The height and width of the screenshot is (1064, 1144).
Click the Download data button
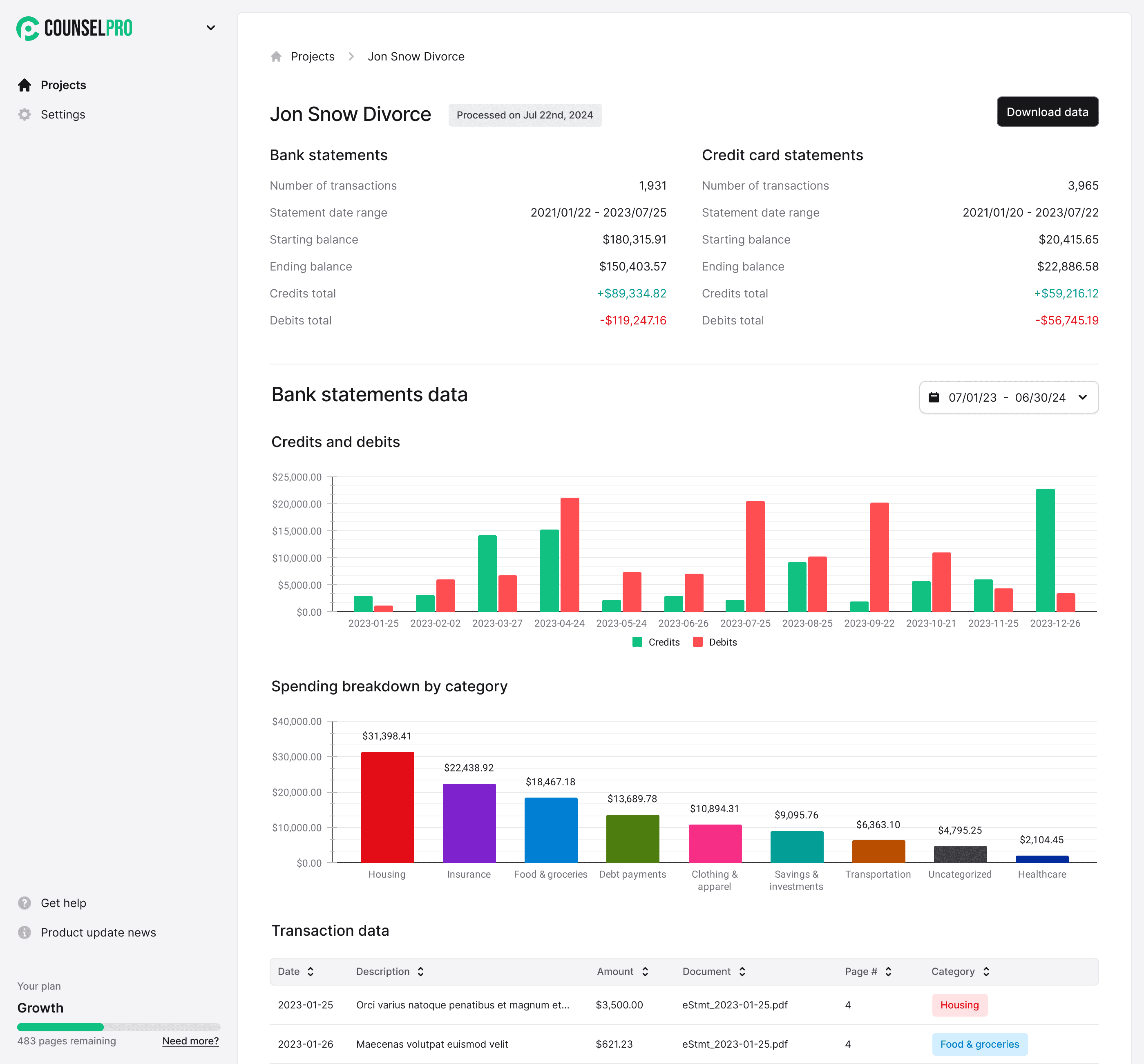(x=1047, y=111)
